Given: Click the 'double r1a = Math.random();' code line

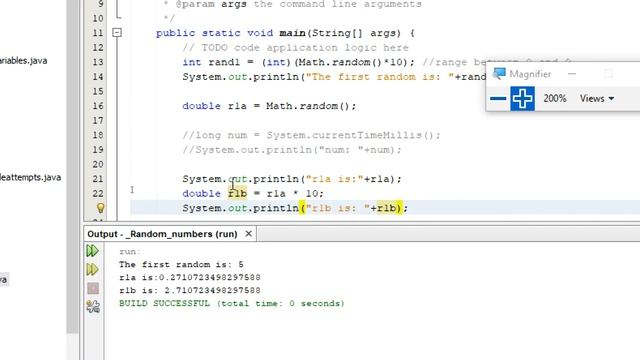Looking at the screenshot, I should (x=269, y=106).
